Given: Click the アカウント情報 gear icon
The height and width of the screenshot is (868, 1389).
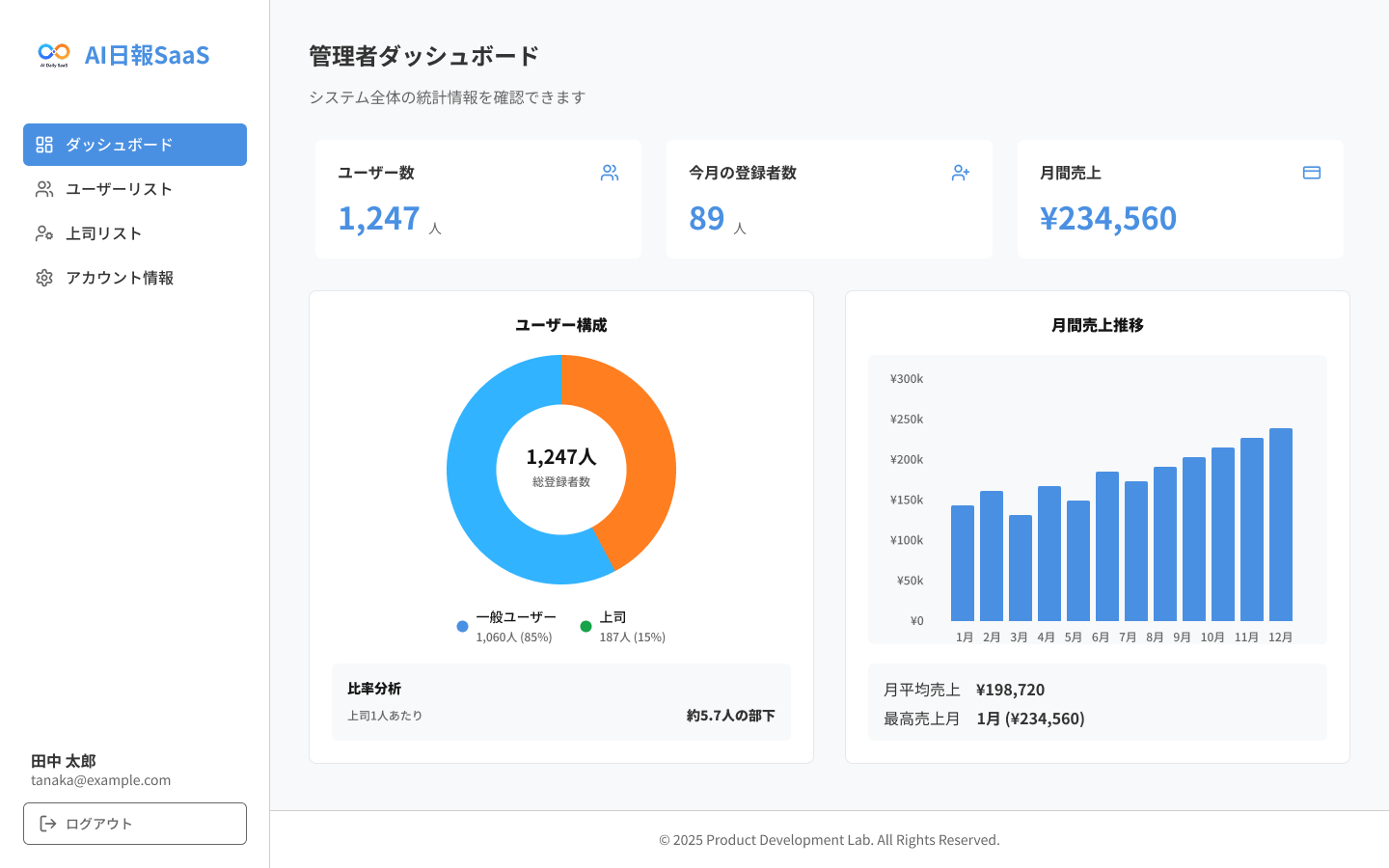Looking at the screenshot, I should click(44, 278).
